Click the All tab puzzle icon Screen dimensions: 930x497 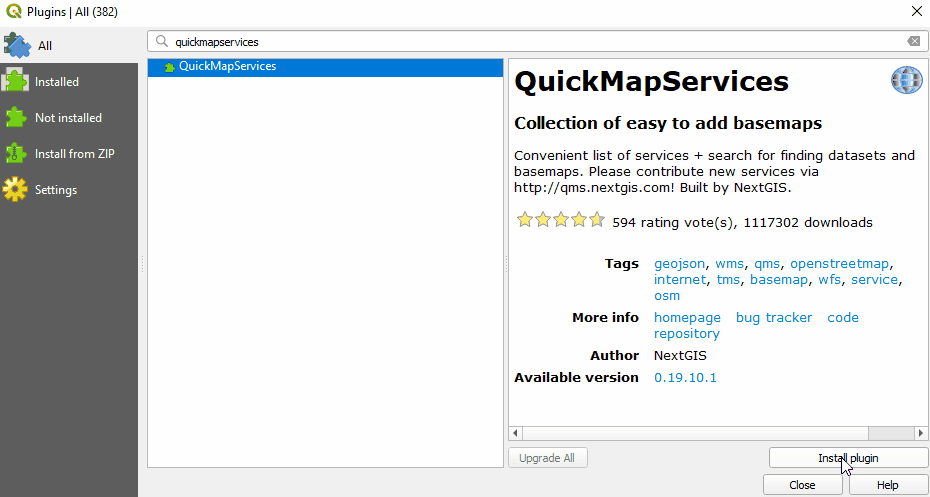[16, 46]
